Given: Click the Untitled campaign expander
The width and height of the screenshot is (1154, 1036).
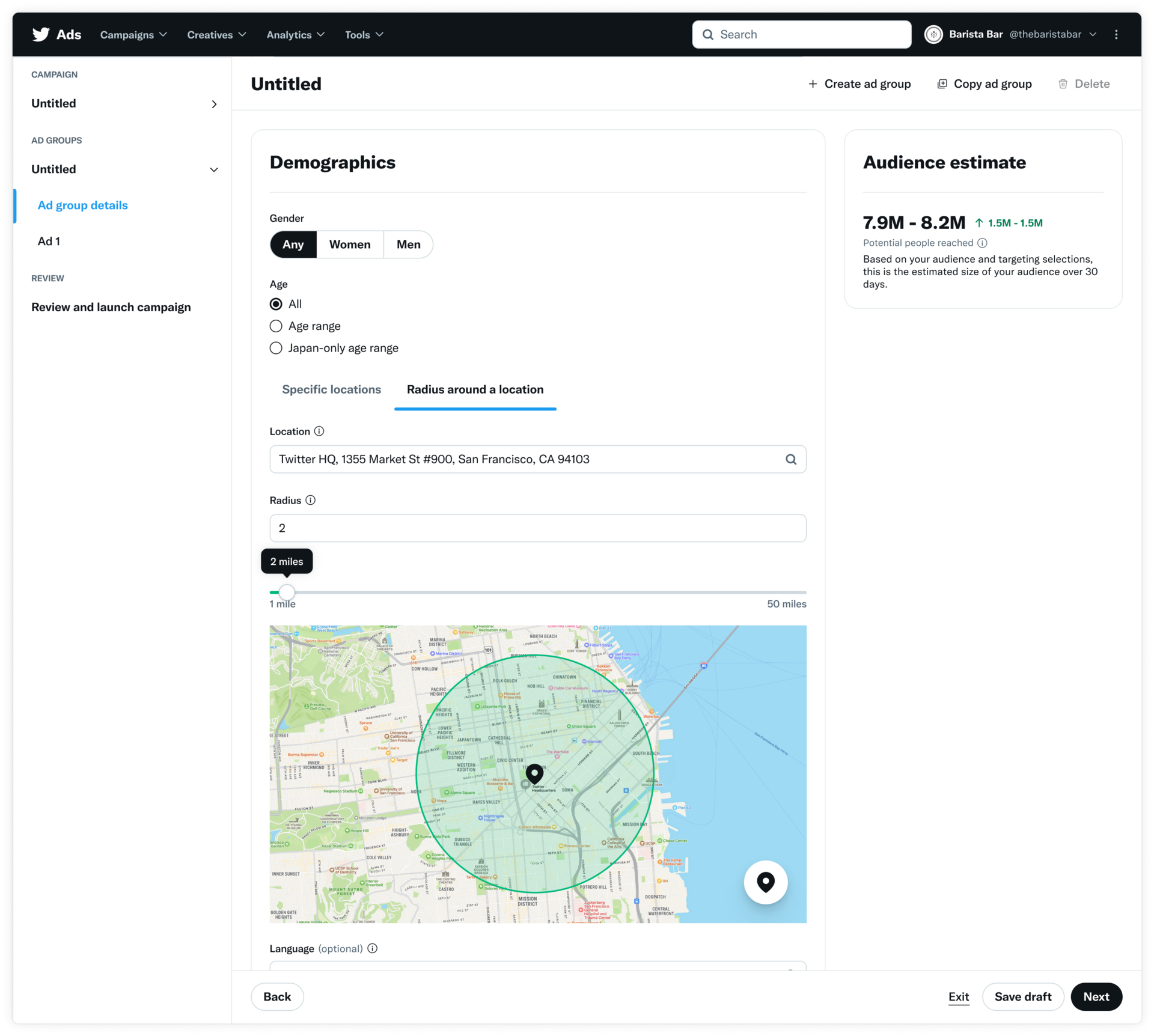Looking at the screenshot, I should click(x=214, y=103).
